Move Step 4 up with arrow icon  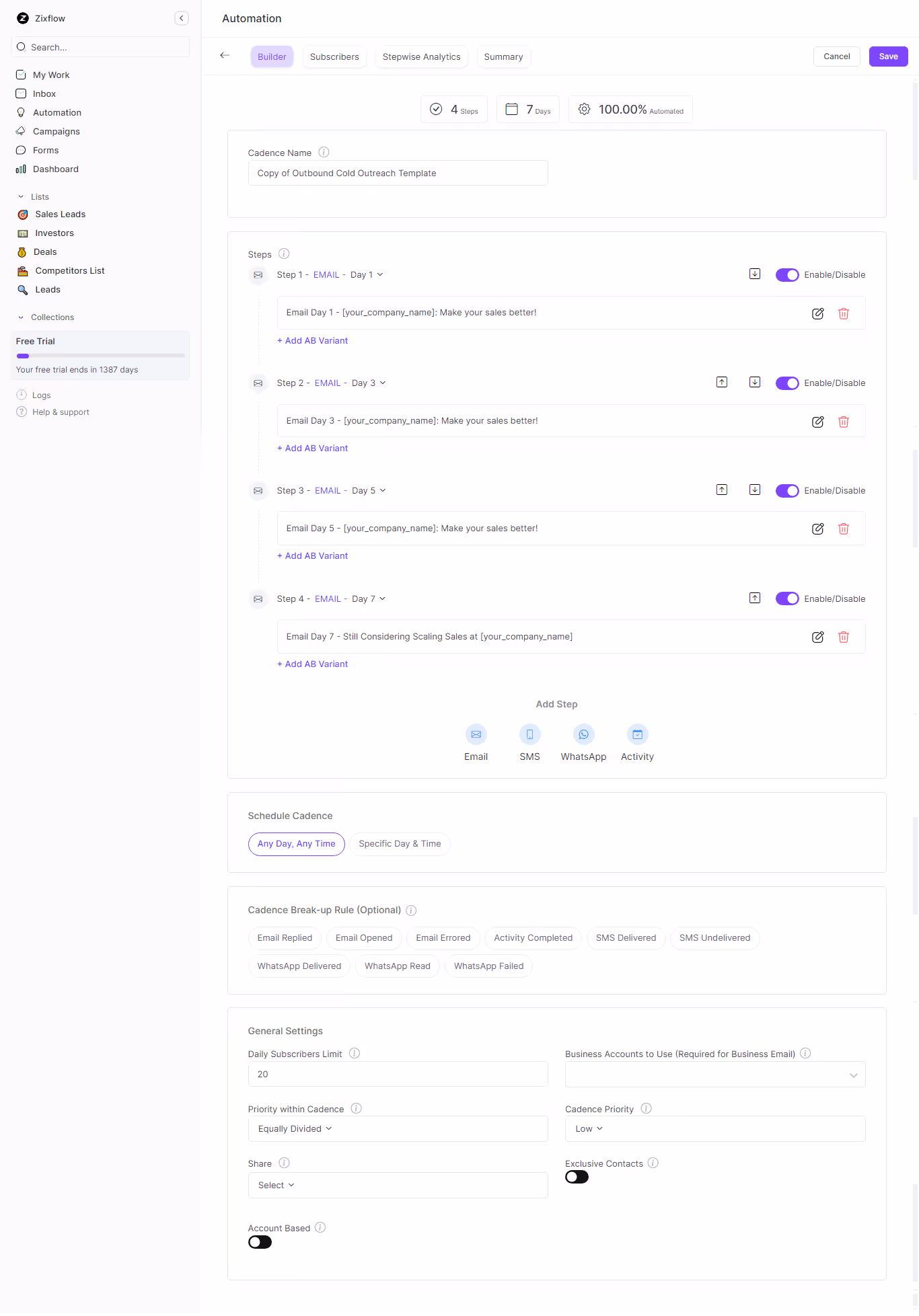[755, 598]
